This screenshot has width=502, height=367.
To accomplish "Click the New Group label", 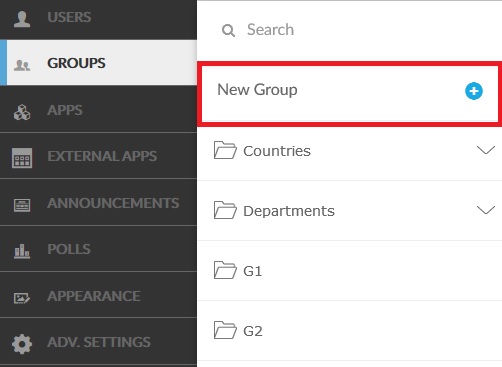I will pos(257,90).
